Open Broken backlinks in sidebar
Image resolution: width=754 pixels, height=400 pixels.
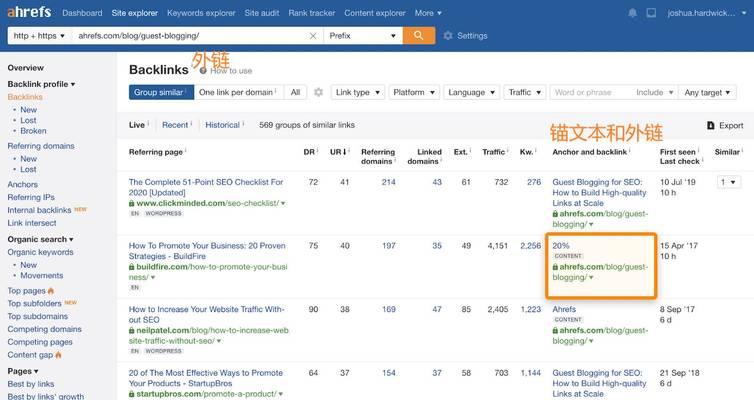tap(33, 131)
